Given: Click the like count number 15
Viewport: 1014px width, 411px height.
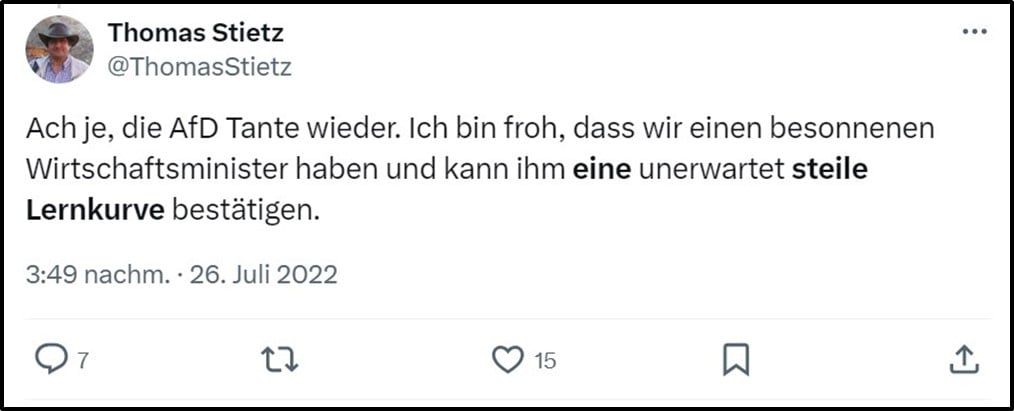Looking at the screenshot, I should 544,361.
